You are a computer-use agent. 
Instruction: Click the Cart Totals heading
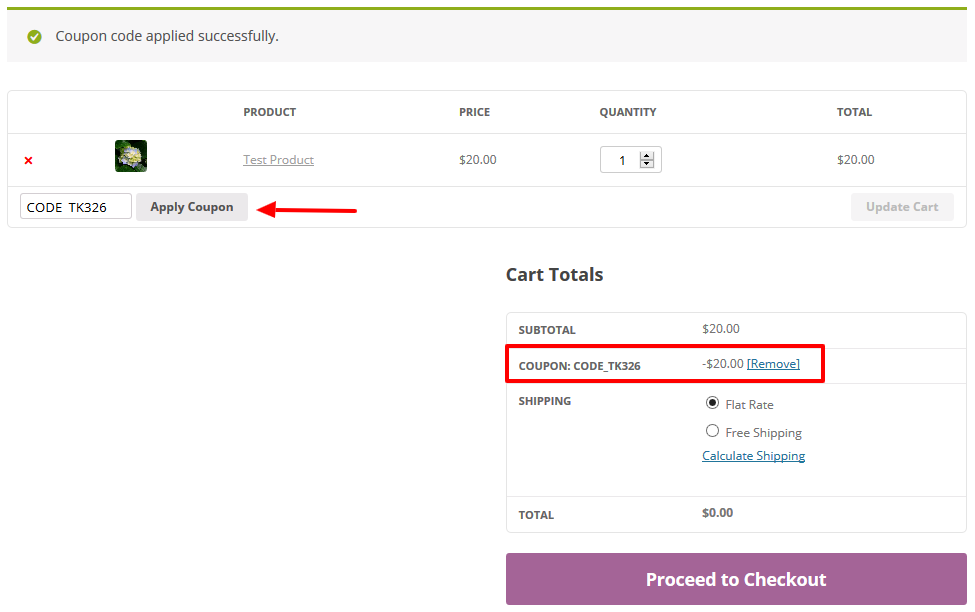(554, 275)
